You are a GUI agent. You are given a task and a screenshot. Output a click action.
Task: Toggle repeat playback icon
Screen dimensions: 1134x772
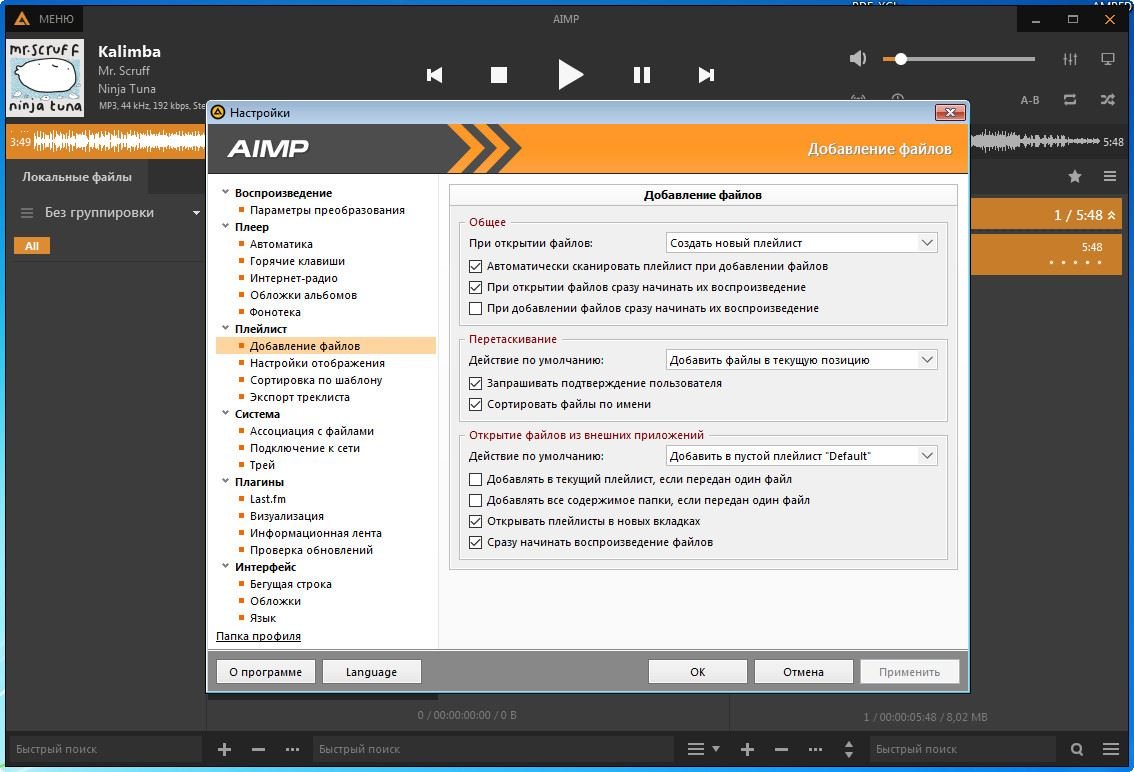(x=1070, y=100)
